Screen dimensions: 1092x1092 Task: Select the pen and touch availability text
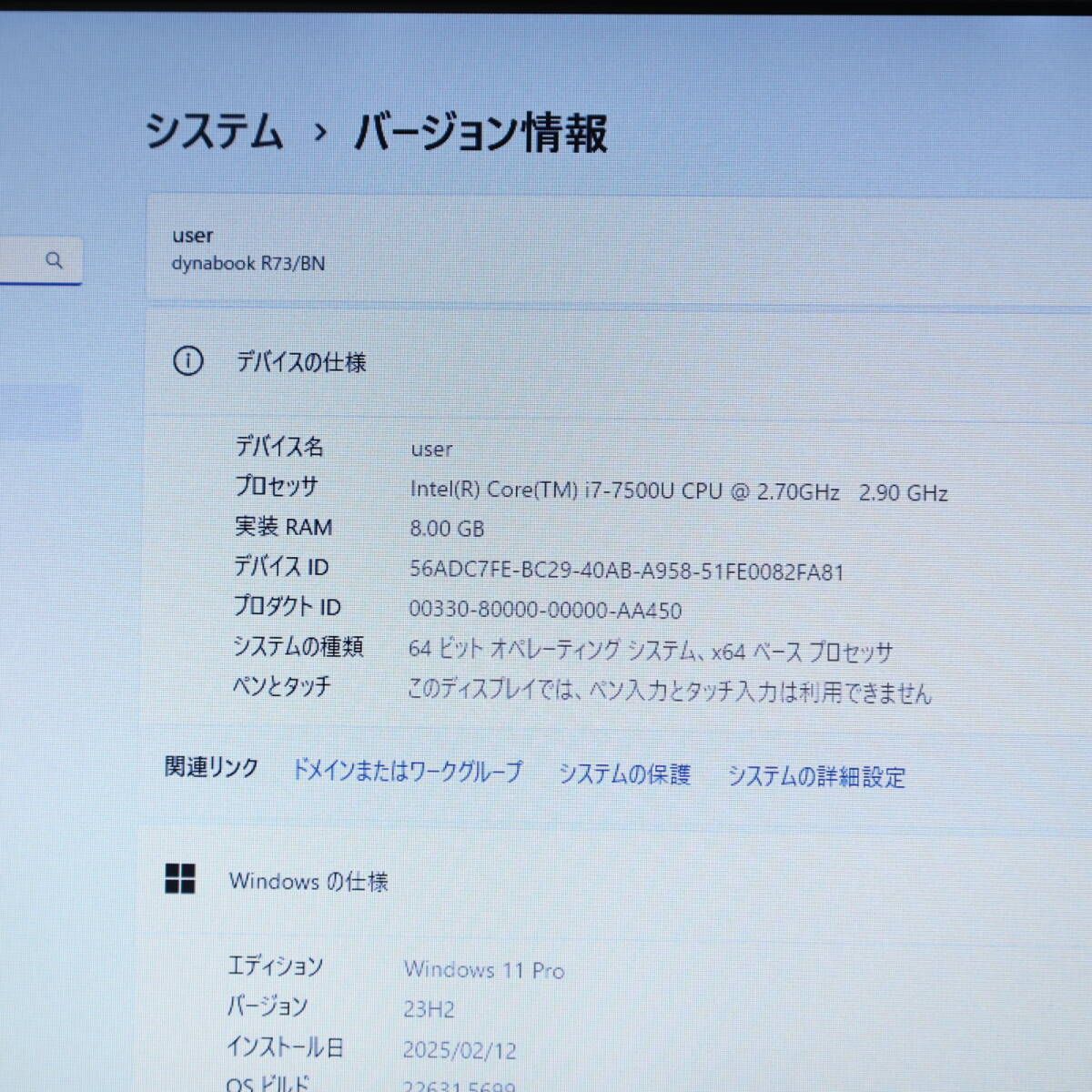[669, 692]
